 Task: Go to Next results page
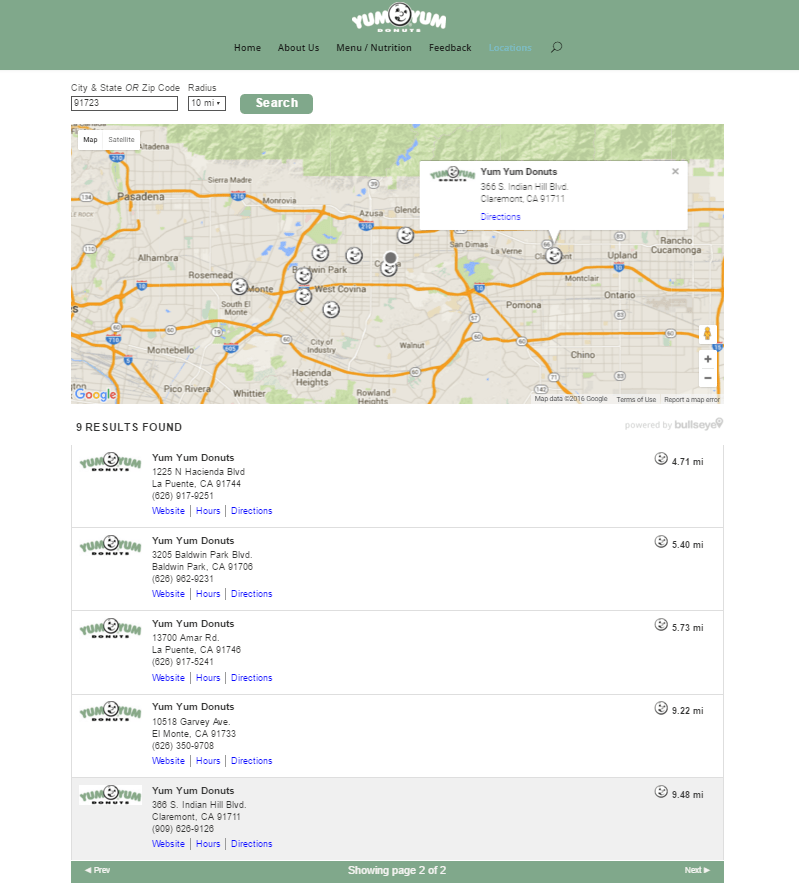click(697, 871)
